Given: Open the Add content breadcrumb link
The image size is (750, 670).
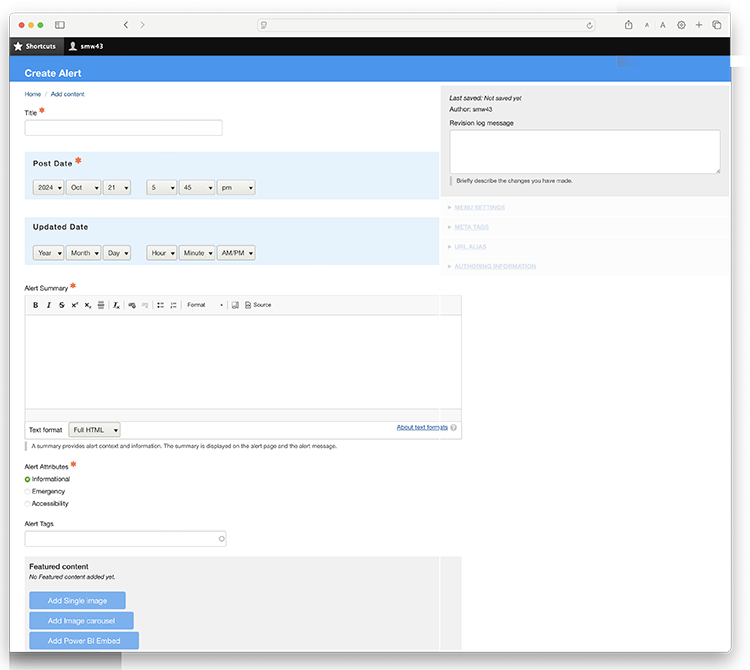Looking at the screenshot, I should point(67,94).
